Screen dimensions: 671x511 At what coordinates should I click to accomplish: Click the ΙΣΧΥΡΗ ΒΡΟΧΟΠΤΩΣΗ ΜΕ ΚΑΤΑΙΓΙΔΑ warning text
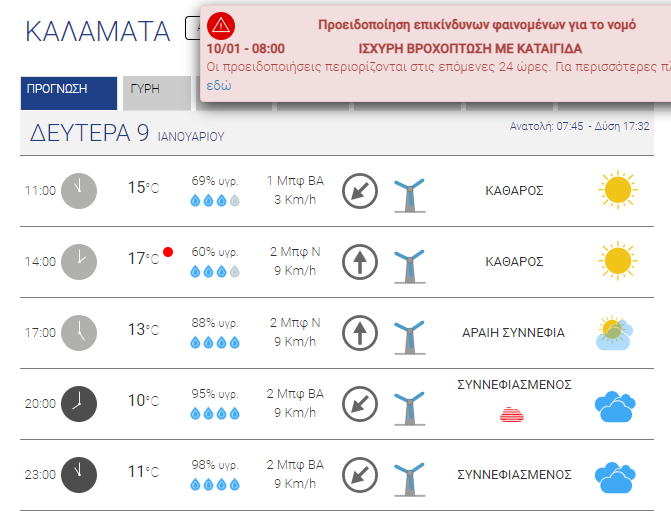point(470,49)
